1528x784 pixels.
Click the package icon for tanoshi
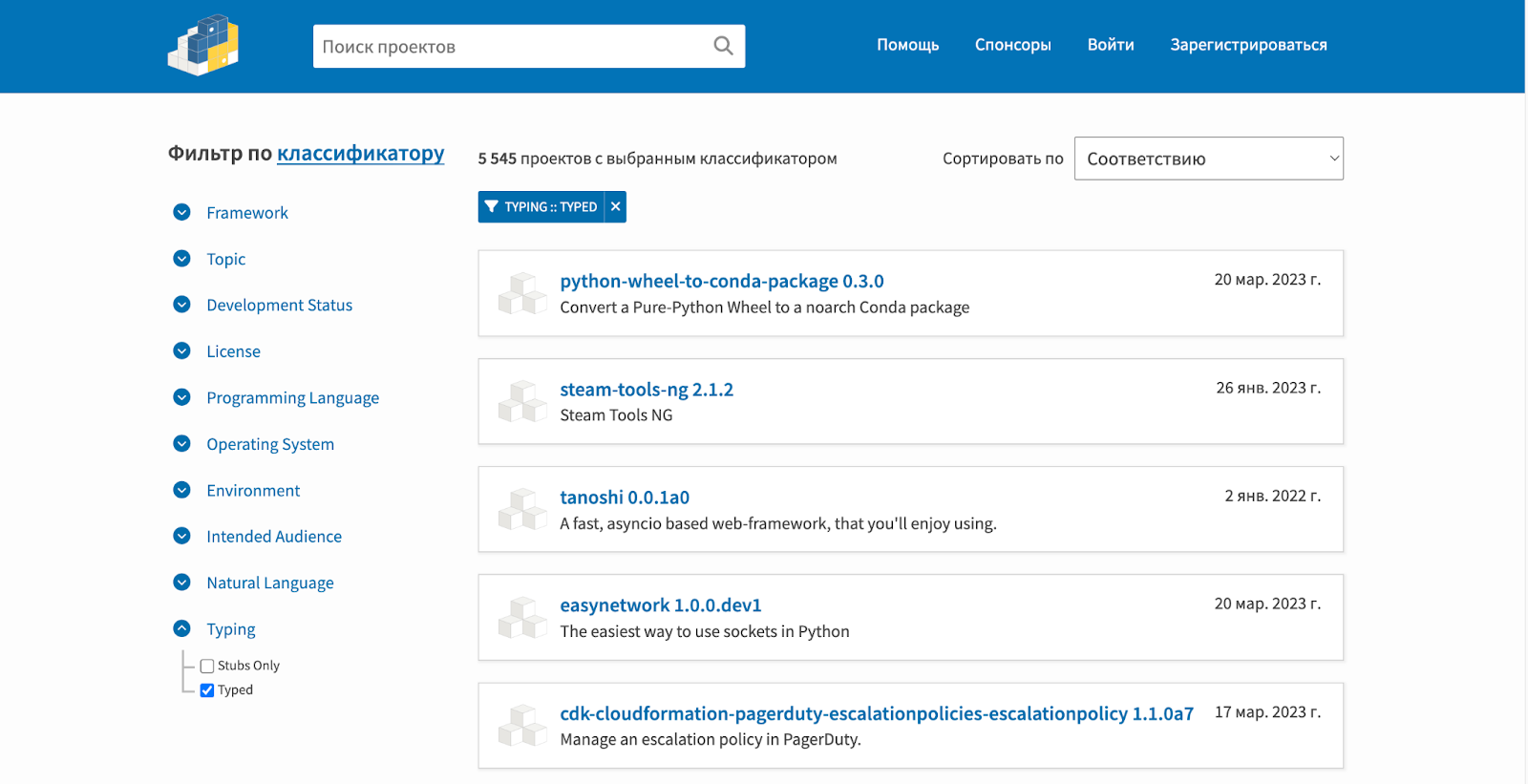pos(522,509)
